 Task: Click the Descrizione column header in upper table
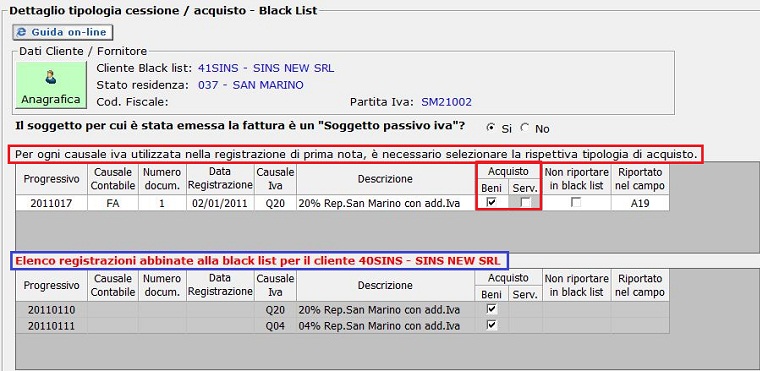385,179
